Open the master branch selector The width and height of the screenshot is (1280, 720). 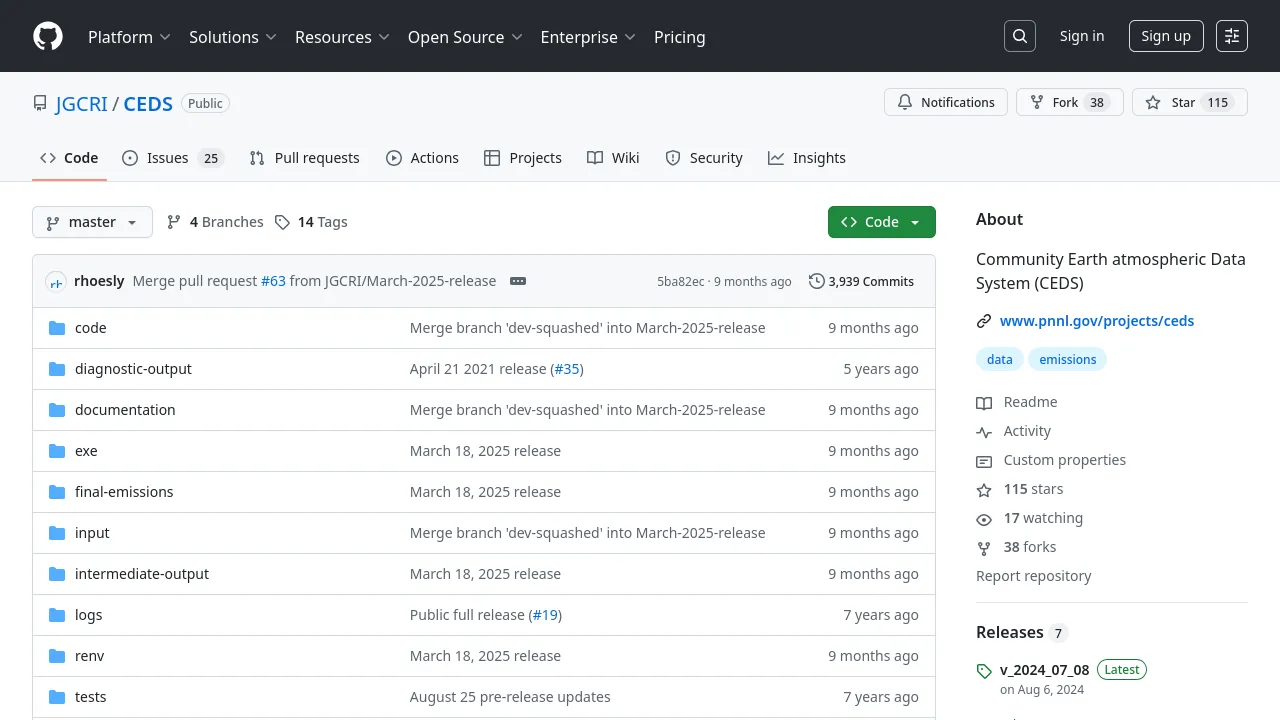coord(92,222)
